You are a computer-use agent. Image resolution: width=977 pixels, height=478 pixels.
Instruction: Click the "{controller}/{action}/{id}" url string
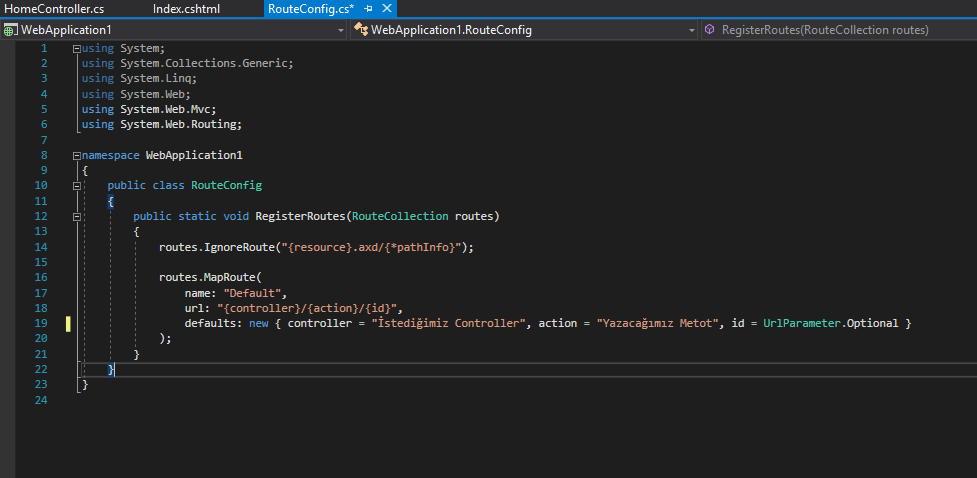307,308
